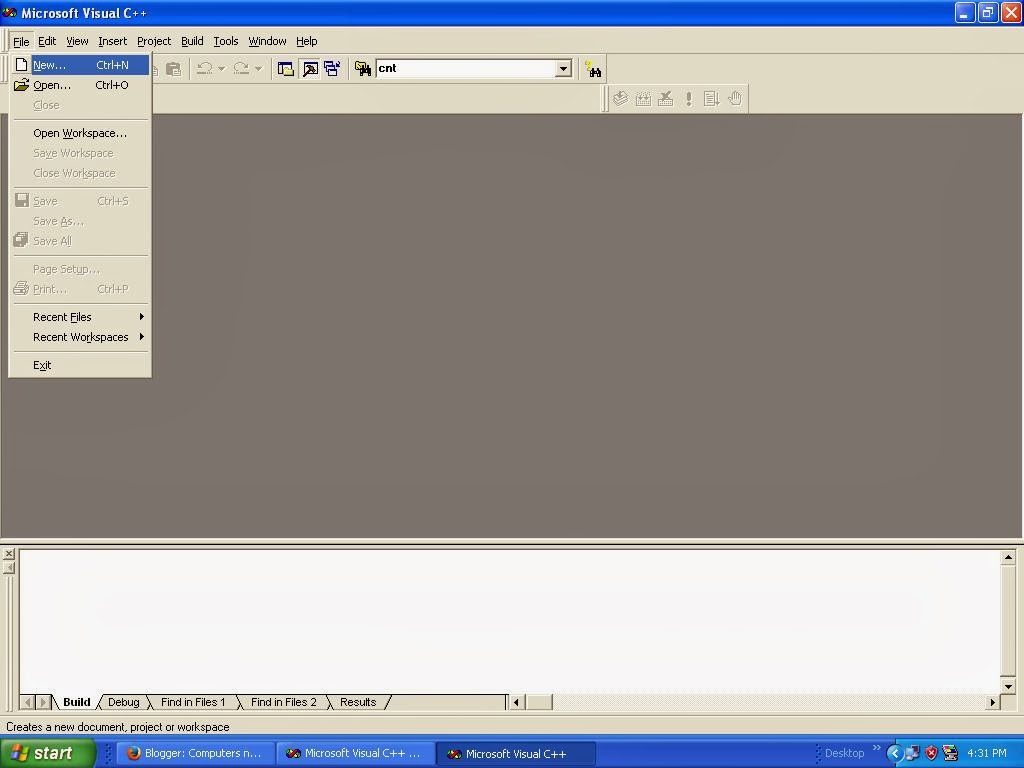Click the Compile icon on build toolbar
Screen dimensions: 1024x768
pyautogui.click(x=620, y=99)
